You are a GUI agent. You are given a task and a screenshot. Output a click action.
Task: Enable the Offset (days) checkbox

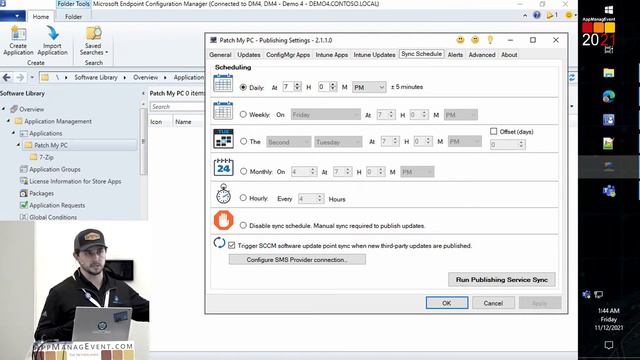493,131
